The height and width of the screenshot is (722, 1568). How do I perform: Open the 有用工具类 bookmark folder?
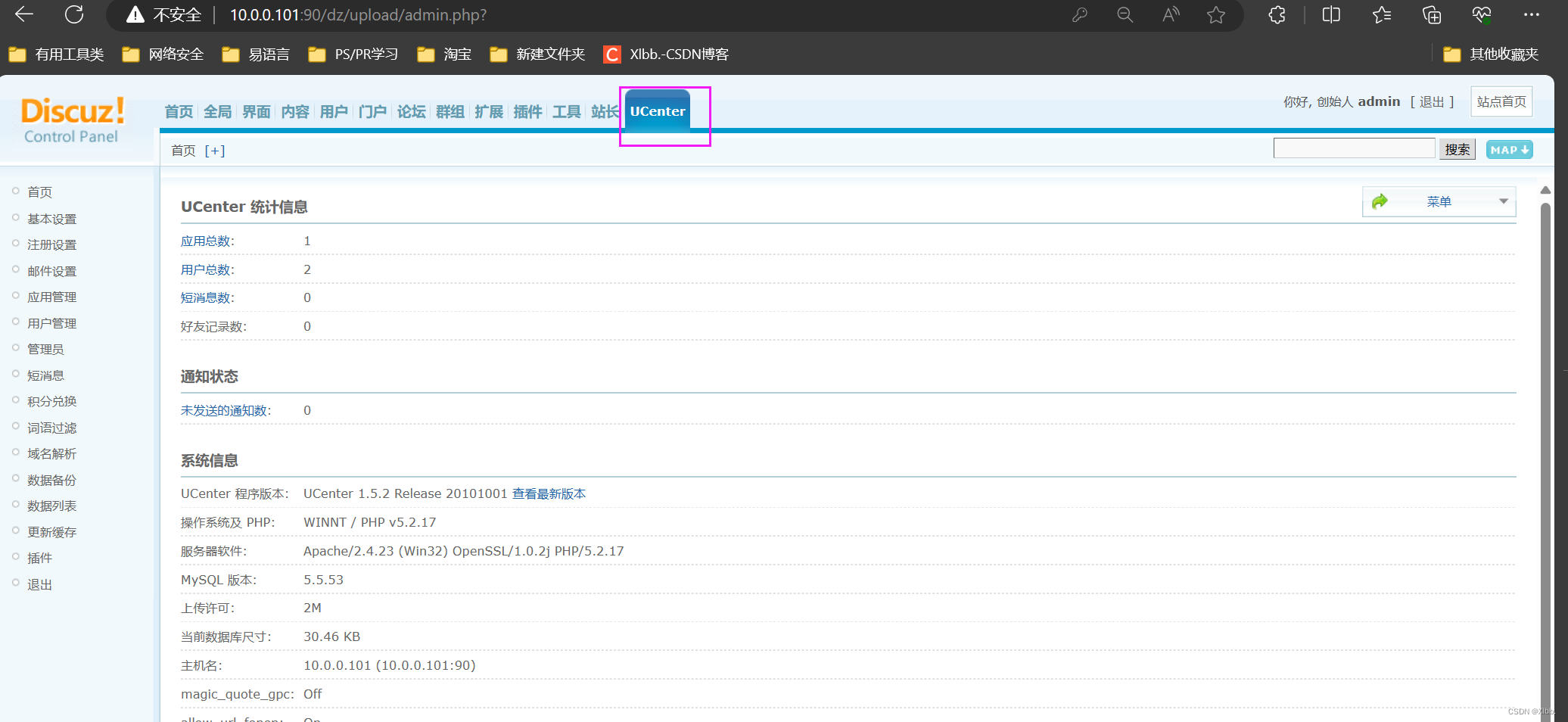56,54
